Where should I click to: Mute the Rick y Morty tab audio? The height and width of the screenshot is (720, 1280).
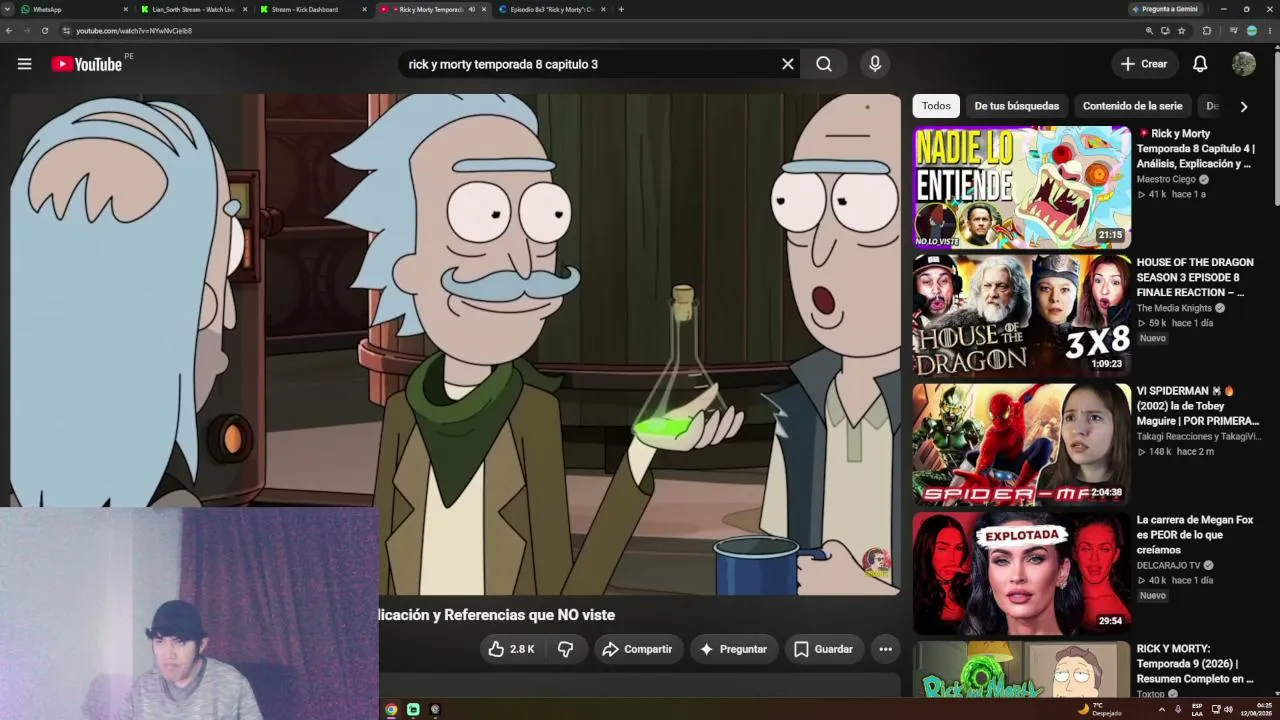(x=471, y=9)
